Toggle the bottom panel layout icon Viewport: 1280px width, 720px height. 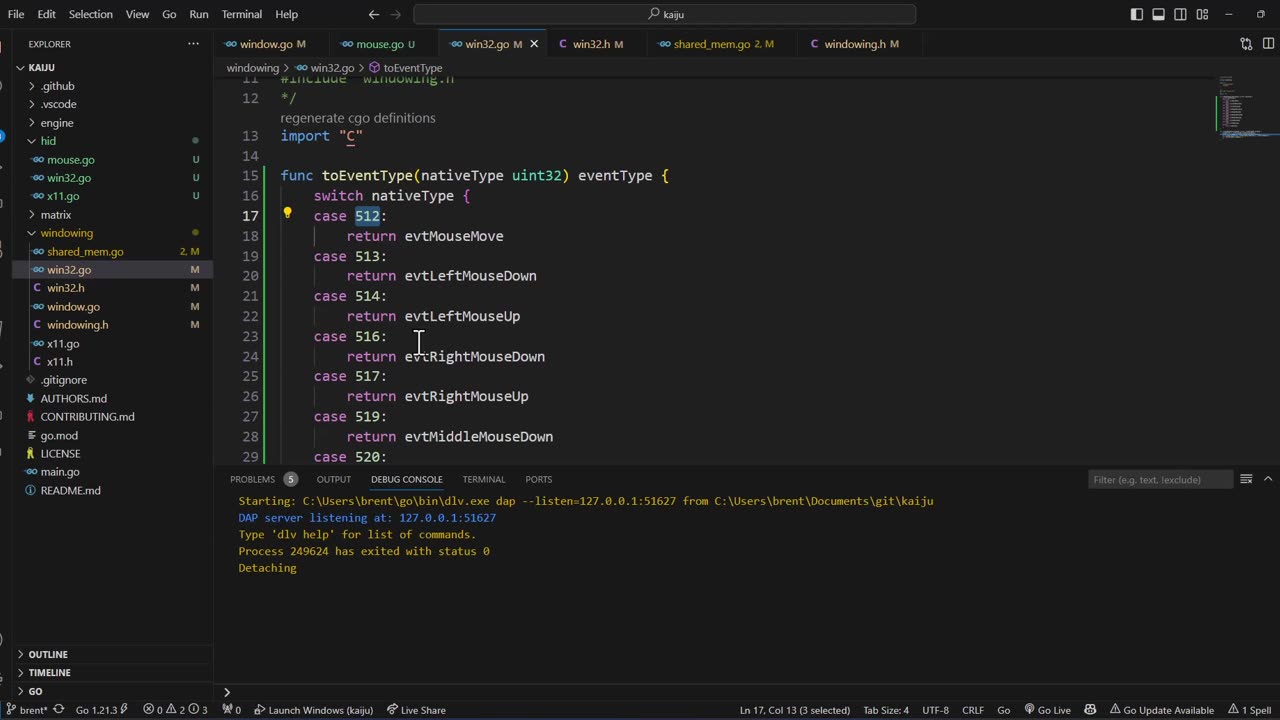[x=1158, y=14]
